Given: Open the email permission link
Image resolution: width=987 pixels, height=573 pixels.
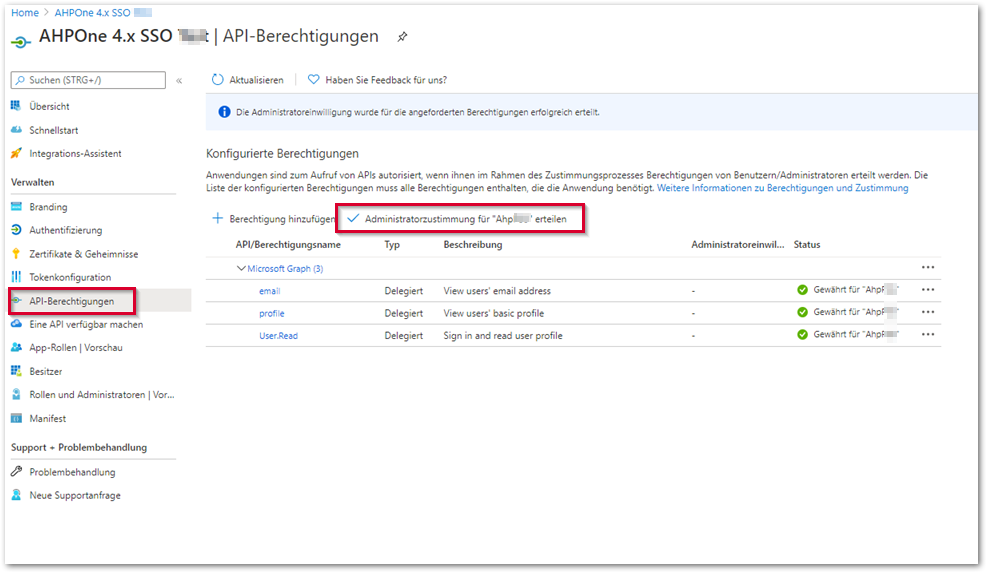Looking at the screenshot, I should tap(269, 291).
